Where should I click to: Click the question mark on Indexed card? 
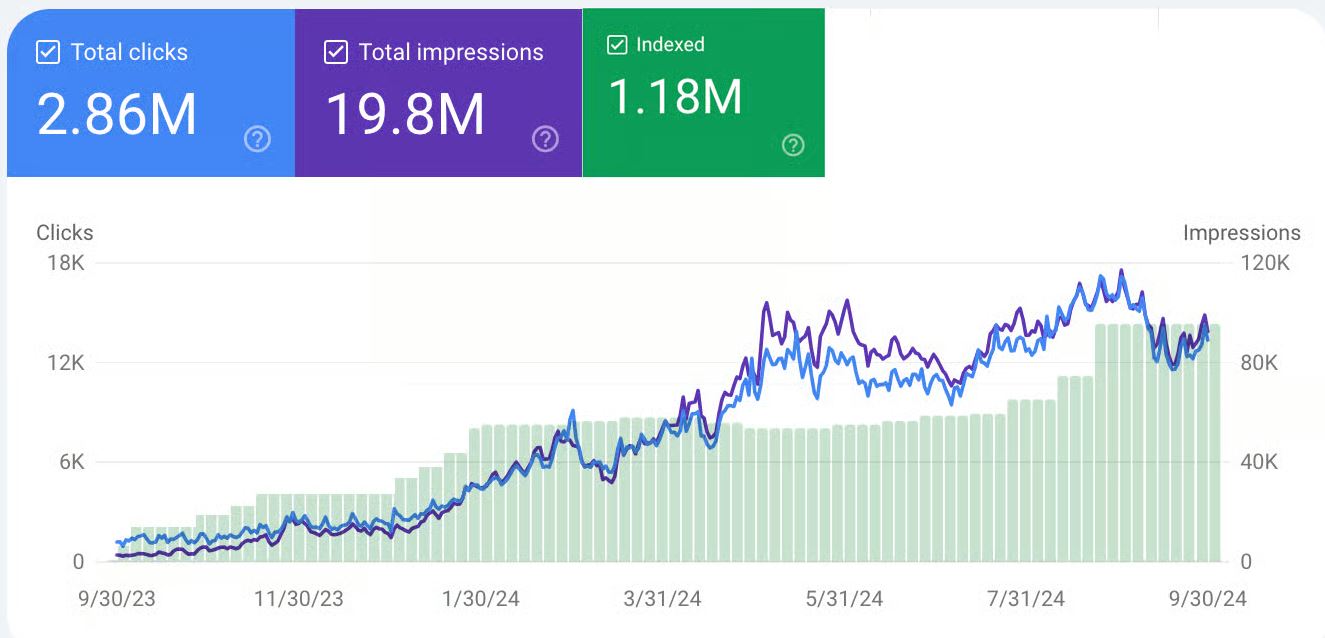click(793, 146)
